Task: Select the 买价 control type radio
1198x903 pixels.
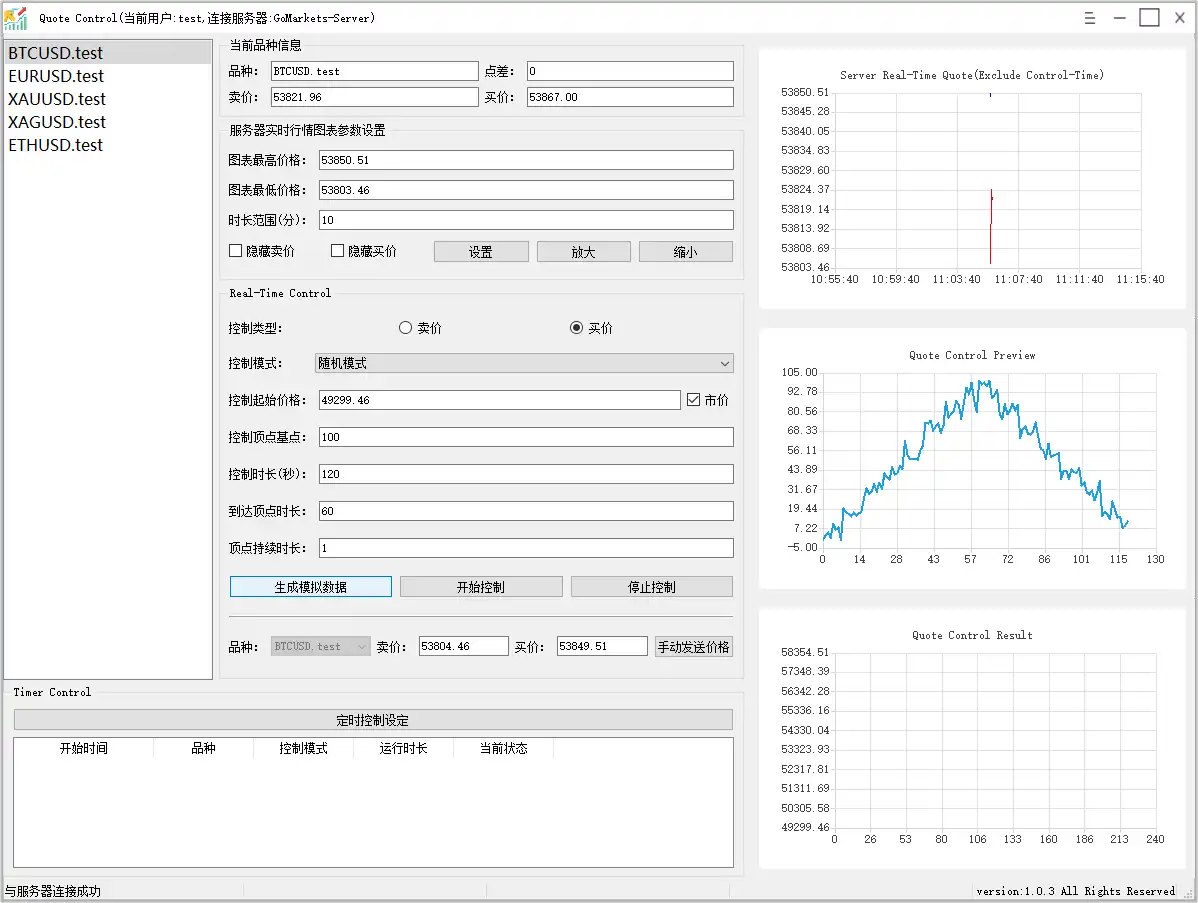Action: 576,328
